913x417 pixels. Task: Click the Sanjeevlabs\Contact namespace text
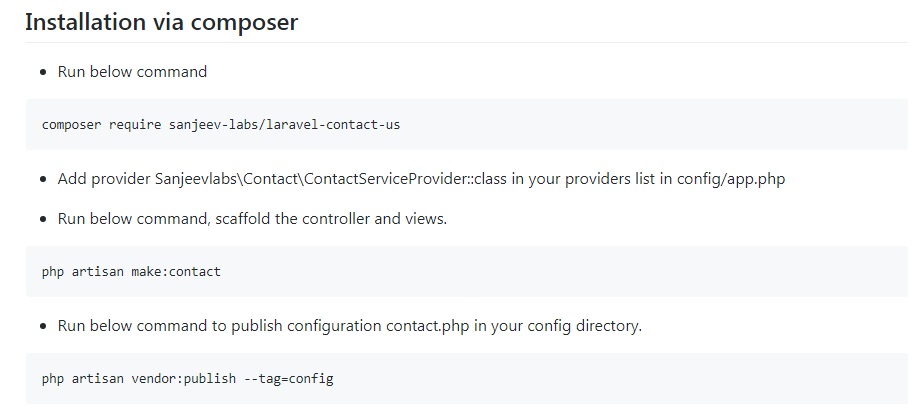point(227,179)
